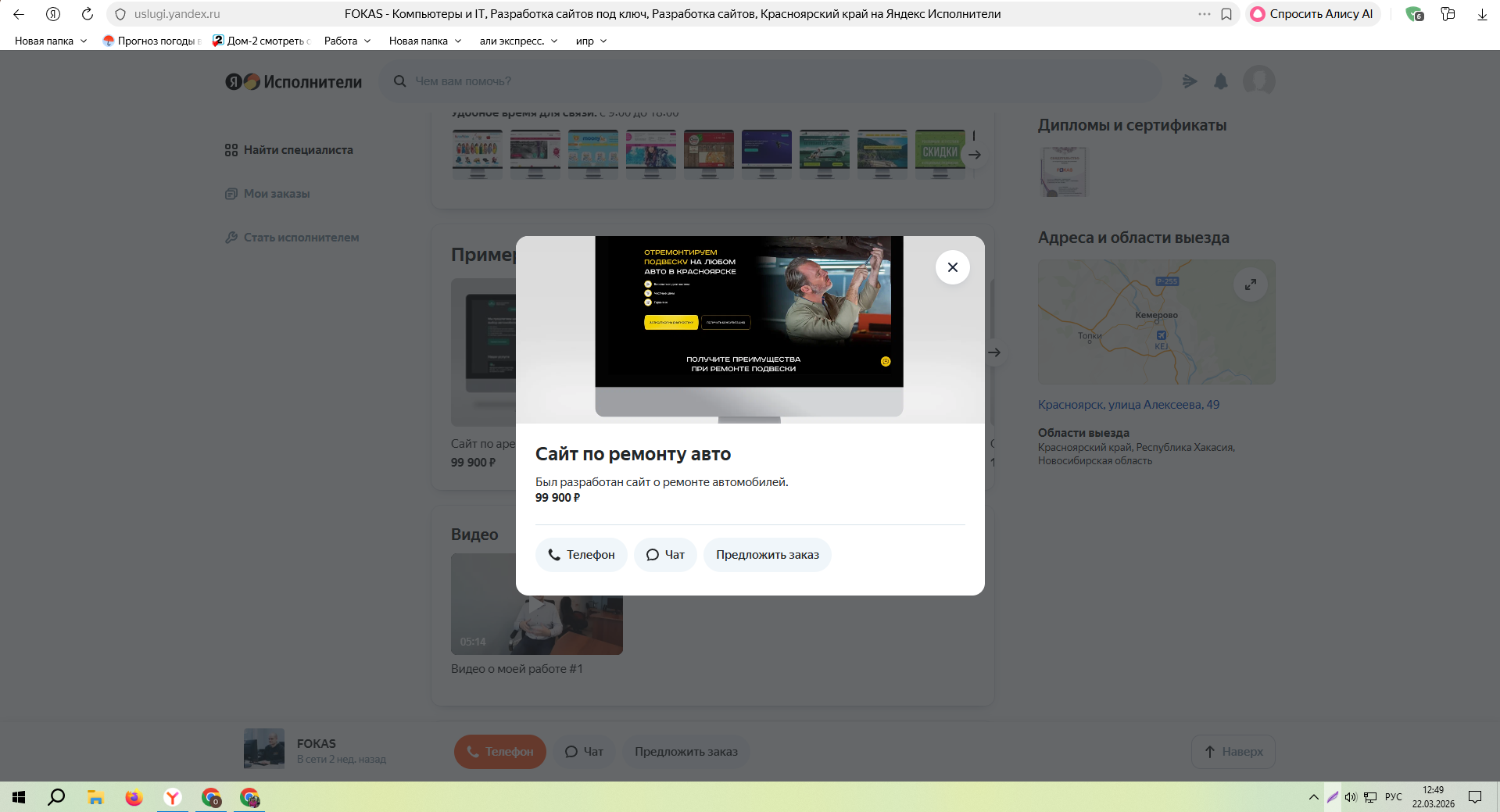Viewport: 1500px width, 812px height.
Task: Reload the page with the refresh icon
Action: (x=88, y=14)
